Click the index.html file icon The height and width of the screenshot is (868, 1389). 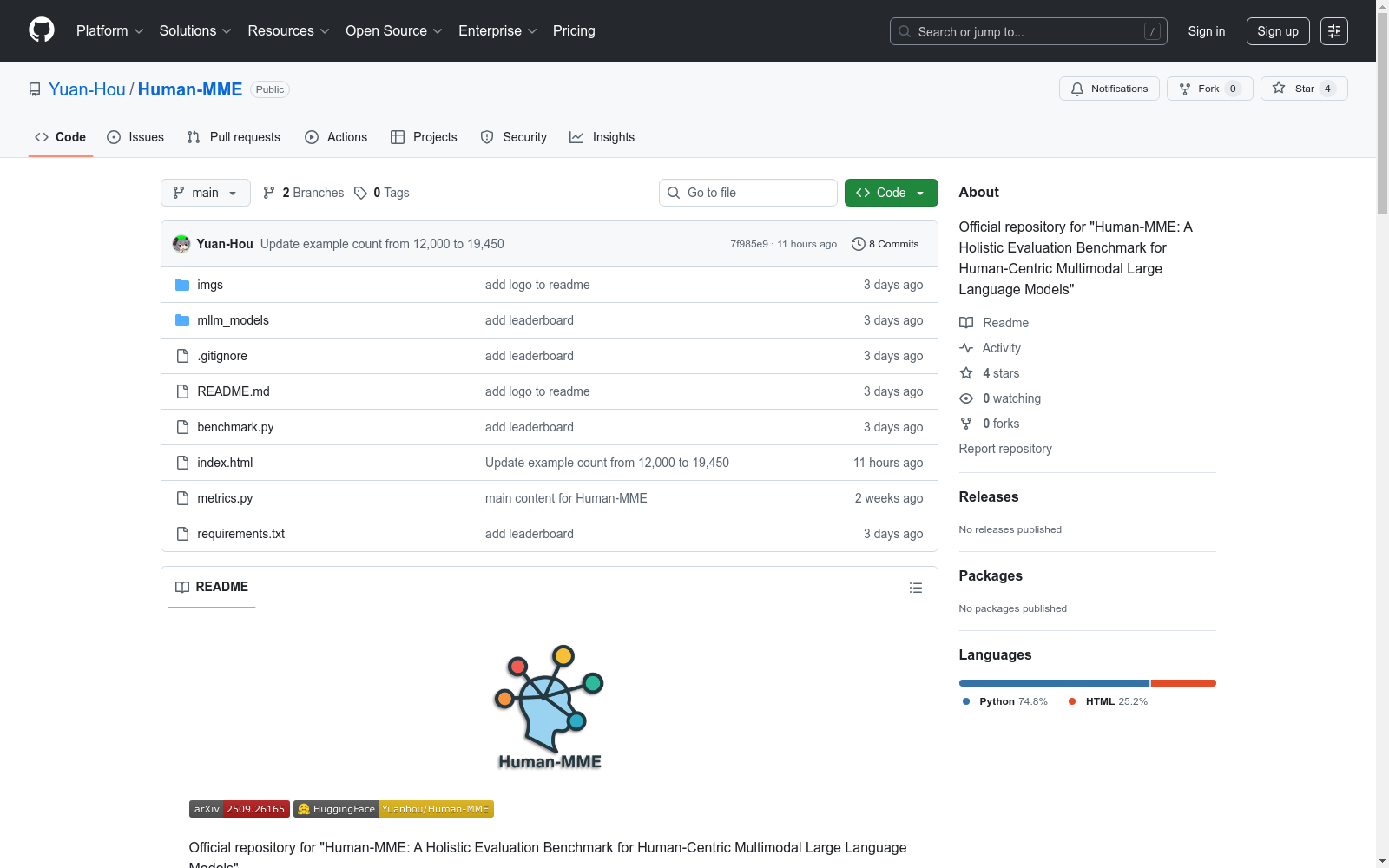tap(182, 463)
